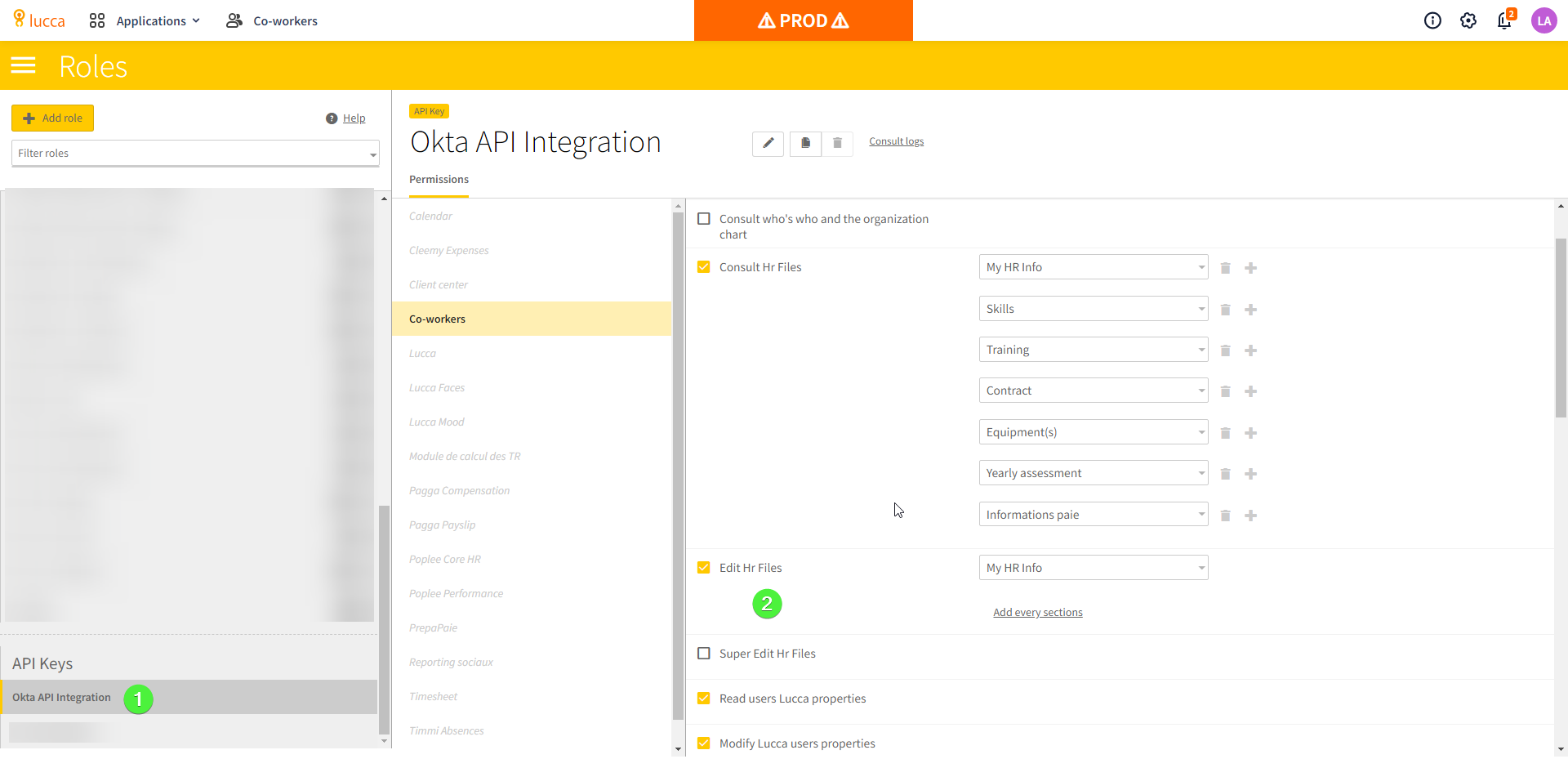Screen dimensions: 1568x759
Task: Select Okta API Integration in API Keys
Action: click(189, 698)
